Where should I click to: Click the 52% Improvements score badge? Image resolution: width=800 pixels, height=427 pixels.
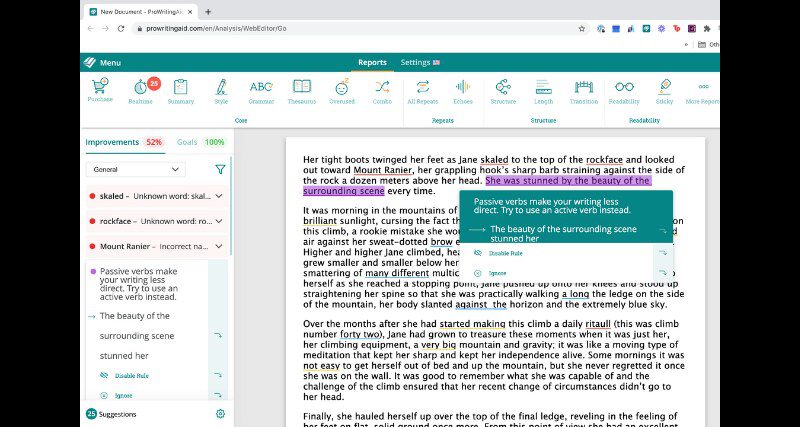[x=154, y=142]
